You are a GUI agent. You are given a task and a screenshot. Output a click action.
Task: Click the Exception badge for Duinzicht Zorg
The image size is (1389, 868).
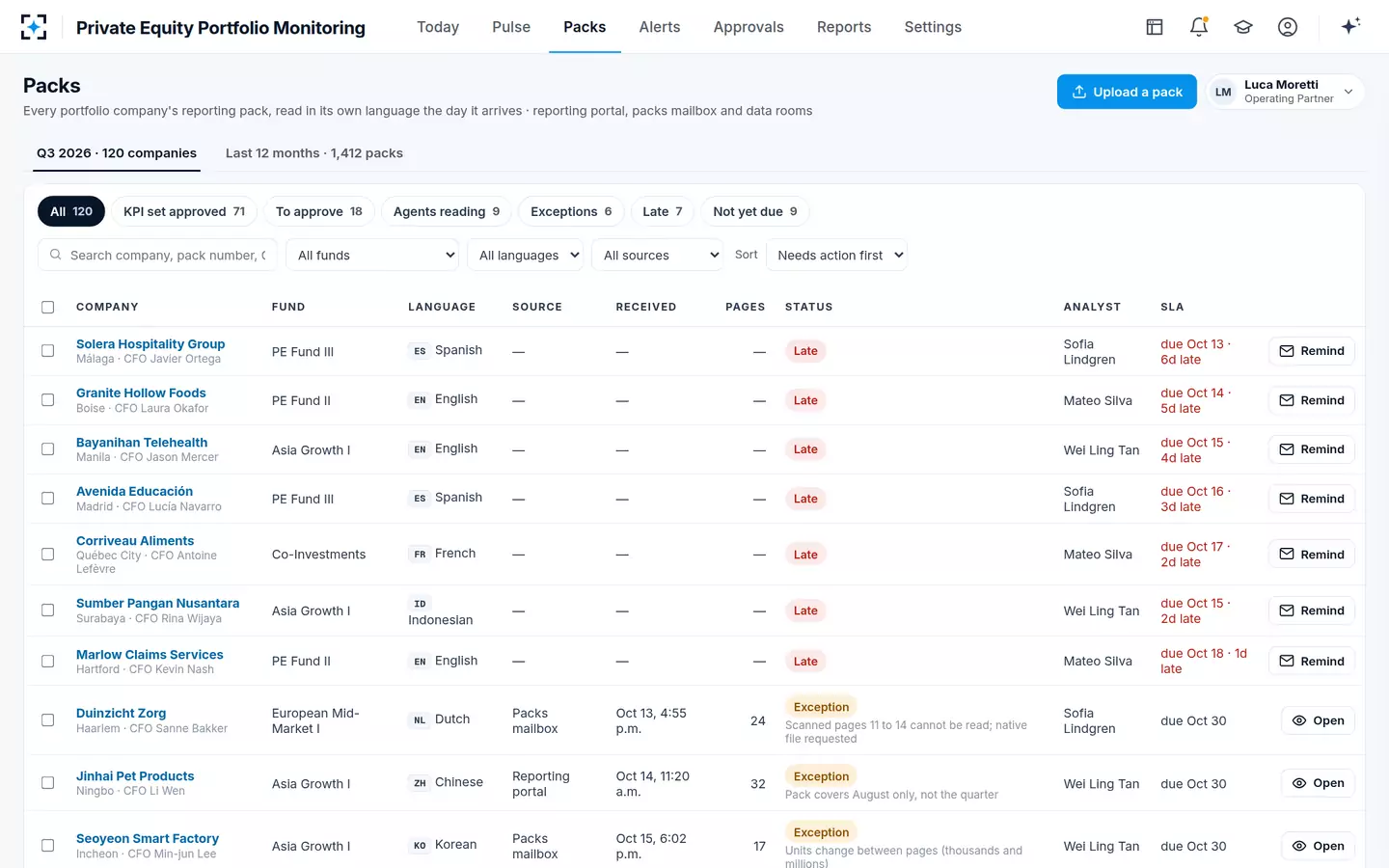point(821,707)
